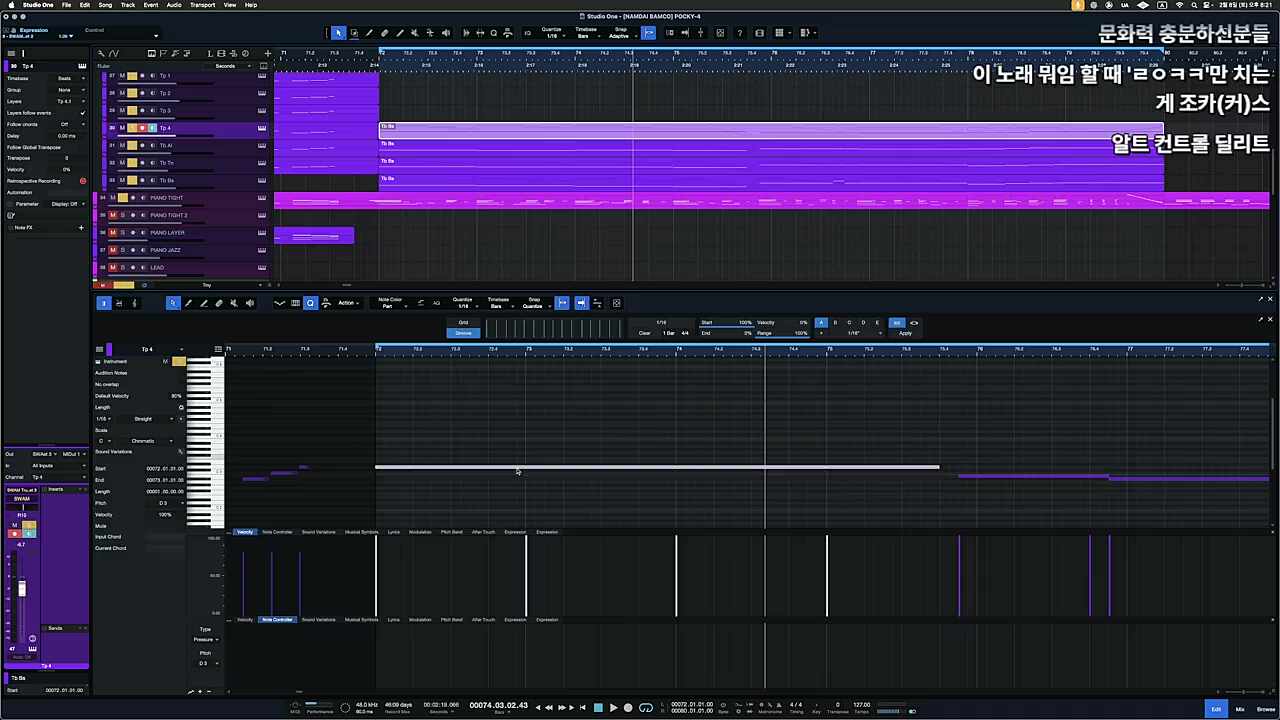Open the Transport menu

click(202, 5)
